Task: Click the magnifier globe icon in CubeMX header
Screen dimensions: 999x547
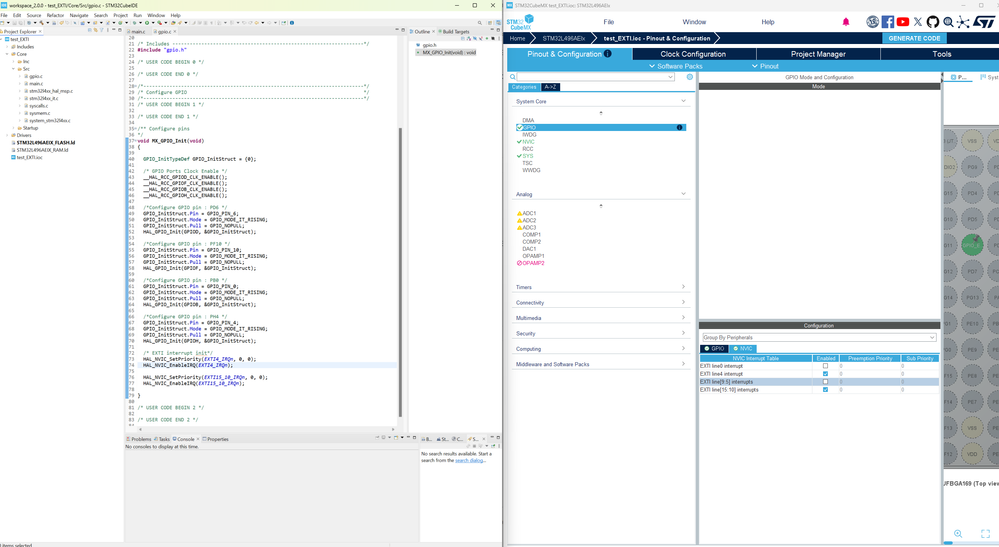Action: coord(948,22)
